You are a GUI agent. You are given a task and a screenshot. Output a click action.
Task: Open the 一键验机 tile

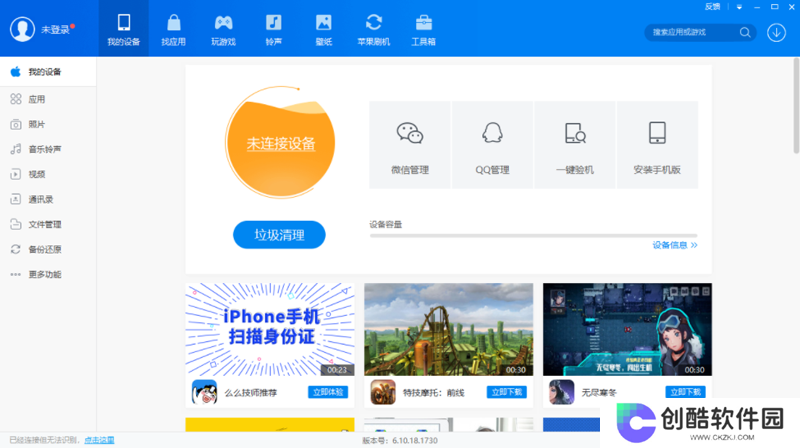pyautogui.click(x=575, y=145)
